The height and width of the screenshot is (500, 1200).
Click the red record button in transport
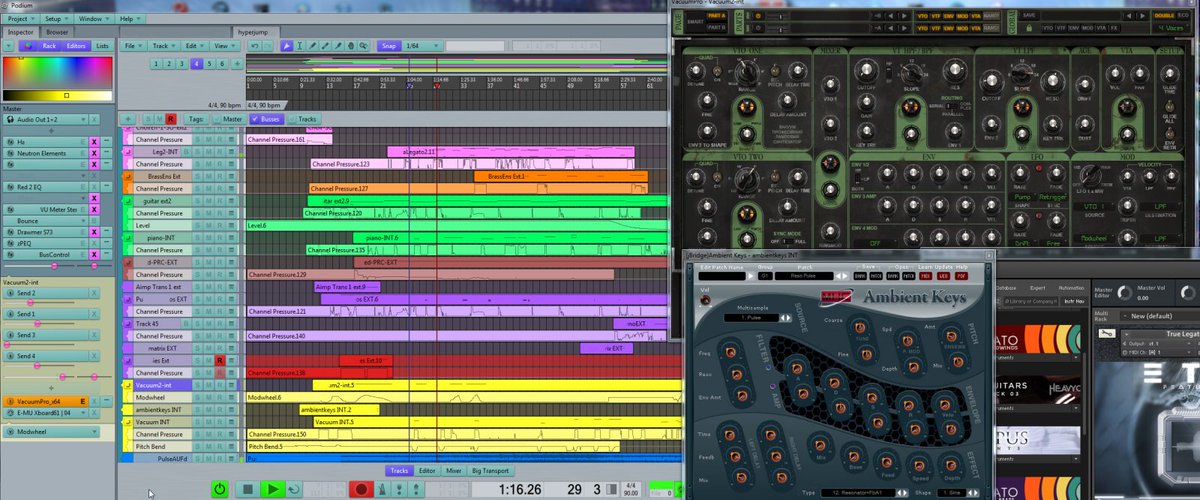(x=361, y=489)
